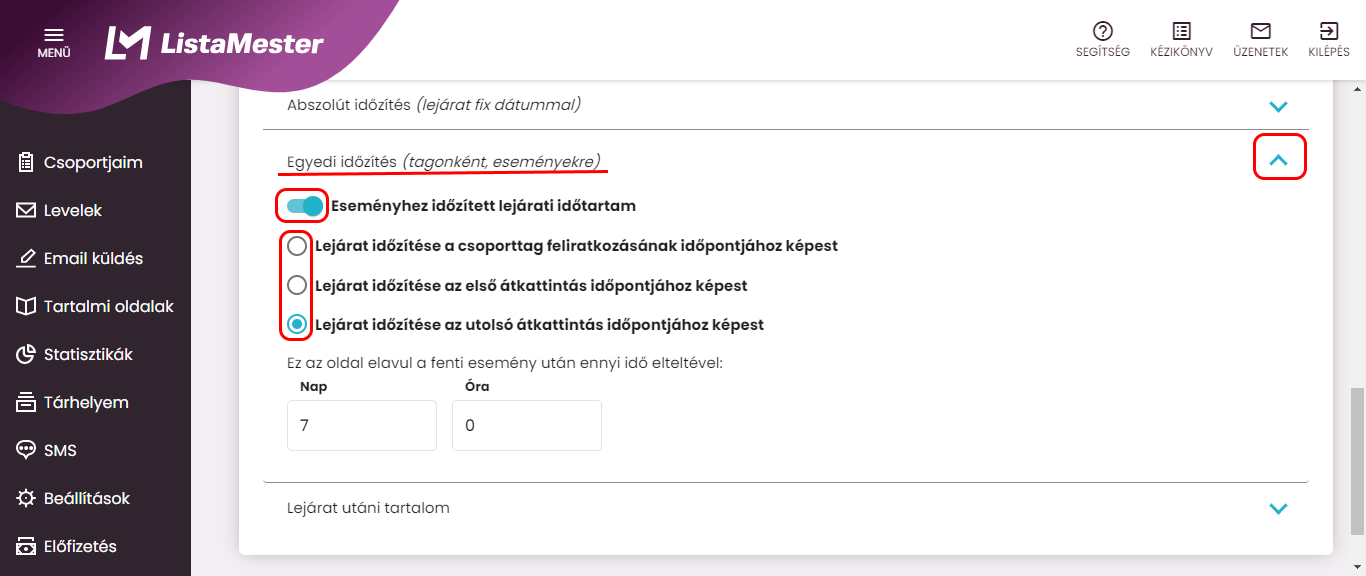Open Tartalmi oldalak sidebar link
This screenshot has height=576, width=1366.
coord(108,307)
